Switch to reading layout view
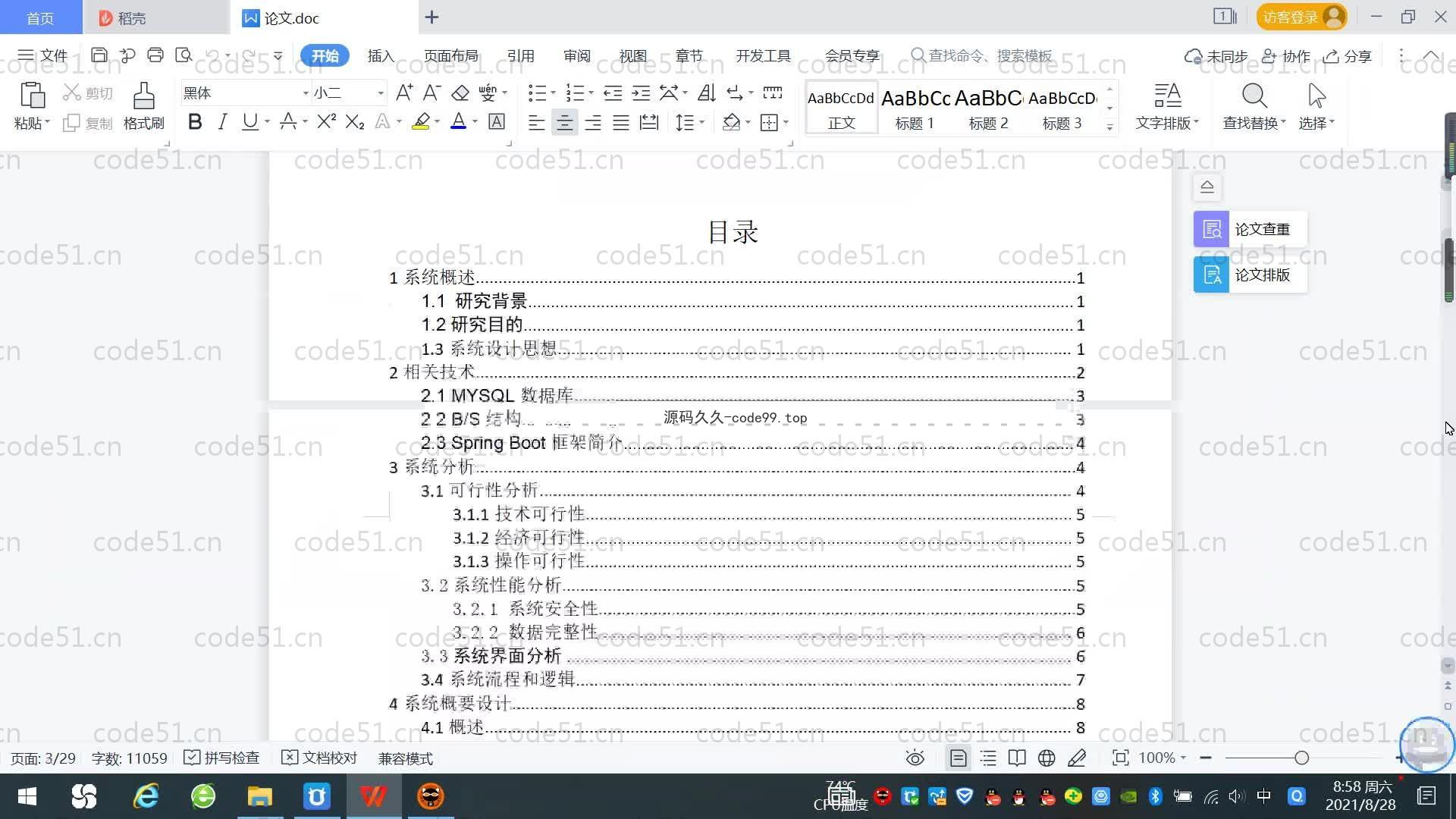The height and width of the screenshot is (819, 1456). pyautogui.click(x=1017, y=758)
